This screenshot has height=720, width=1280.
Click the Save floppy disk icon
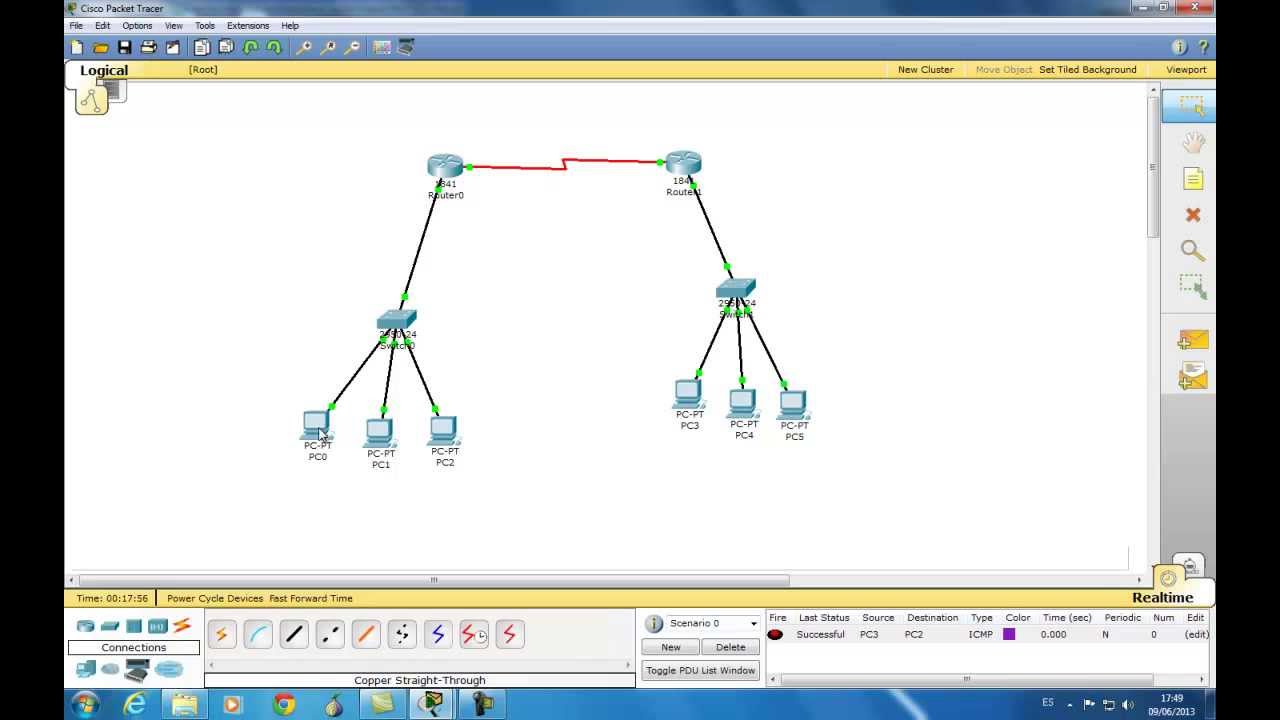point(125,47)
